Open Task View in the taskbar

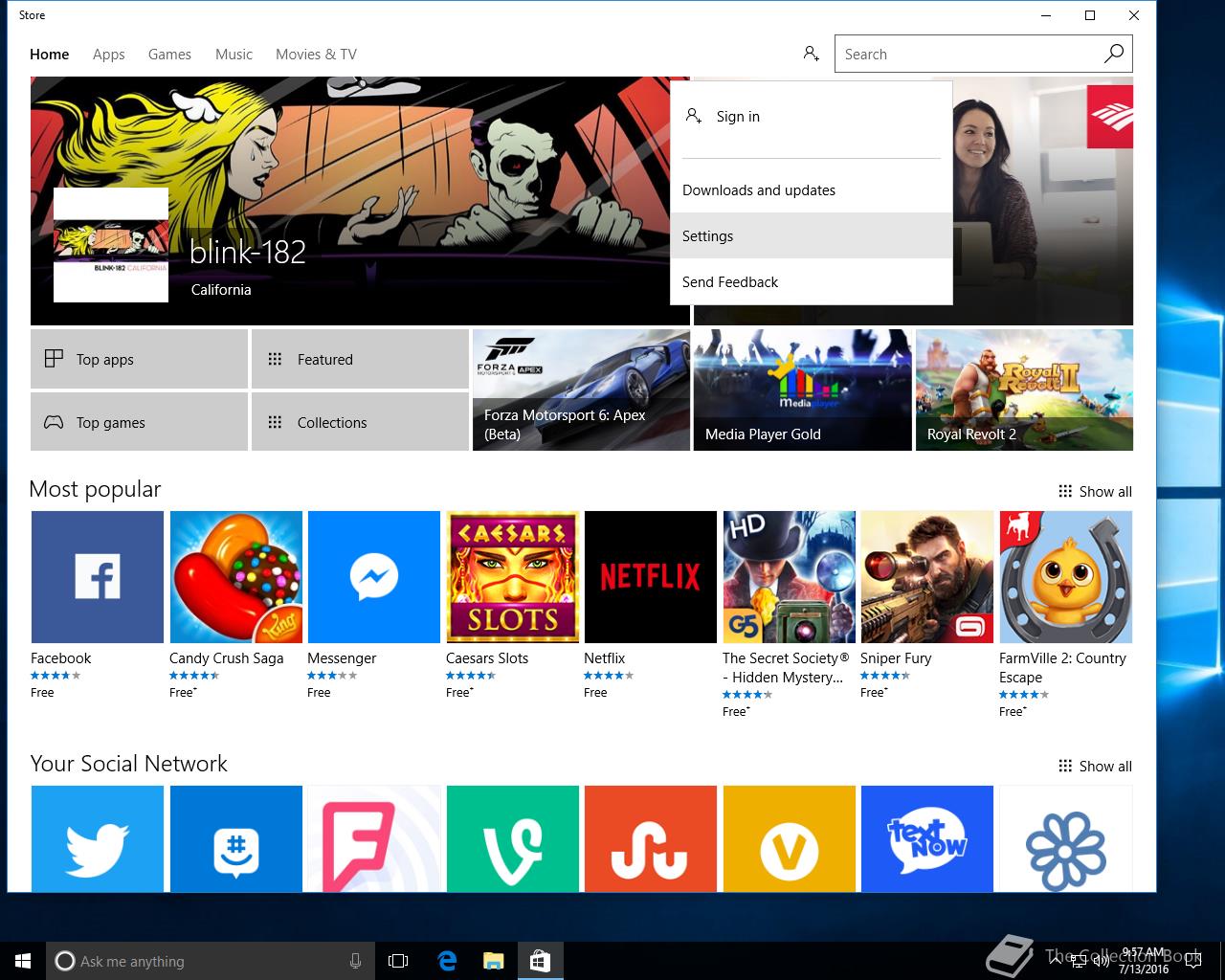tap(398, 961)
